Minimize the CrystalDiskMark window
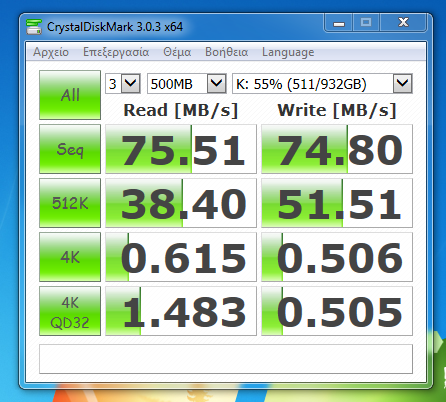 point(339,23)
